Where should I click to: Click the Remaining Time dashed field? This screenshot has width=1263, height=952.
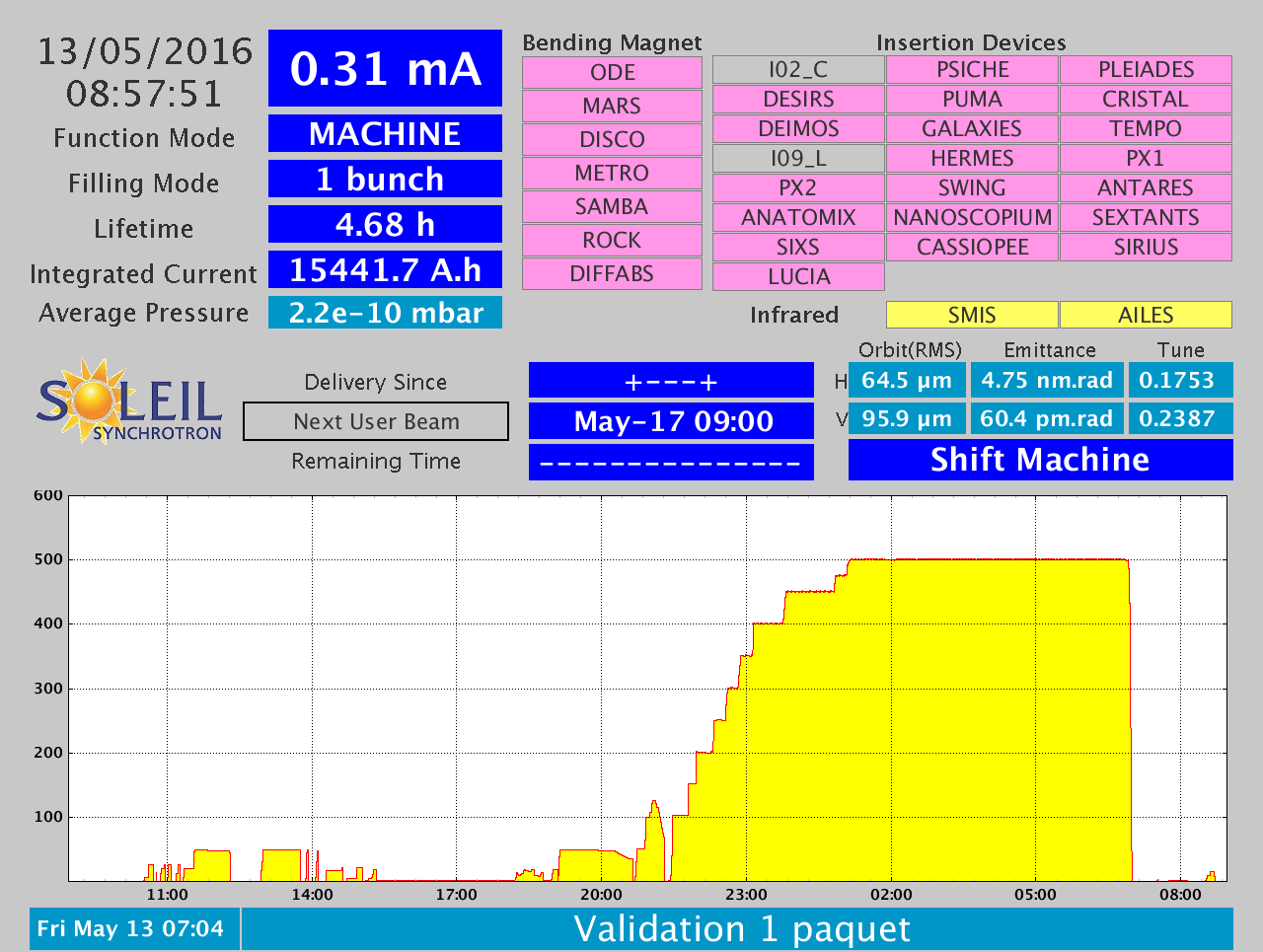pos(671,462)
